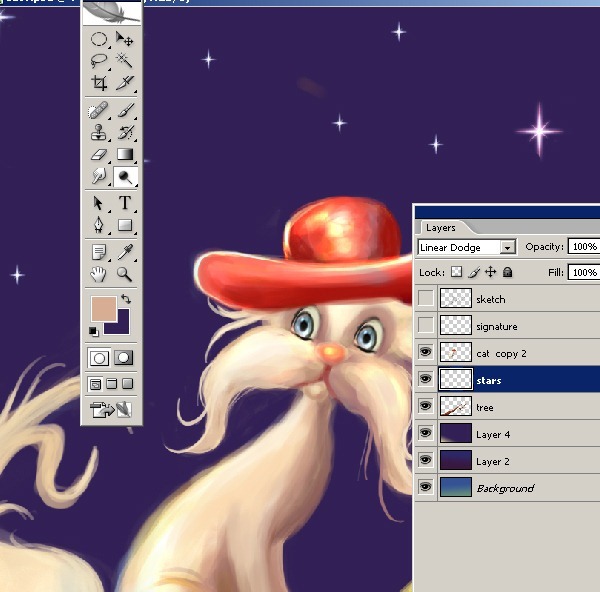Select the Lasso tool

99,61
